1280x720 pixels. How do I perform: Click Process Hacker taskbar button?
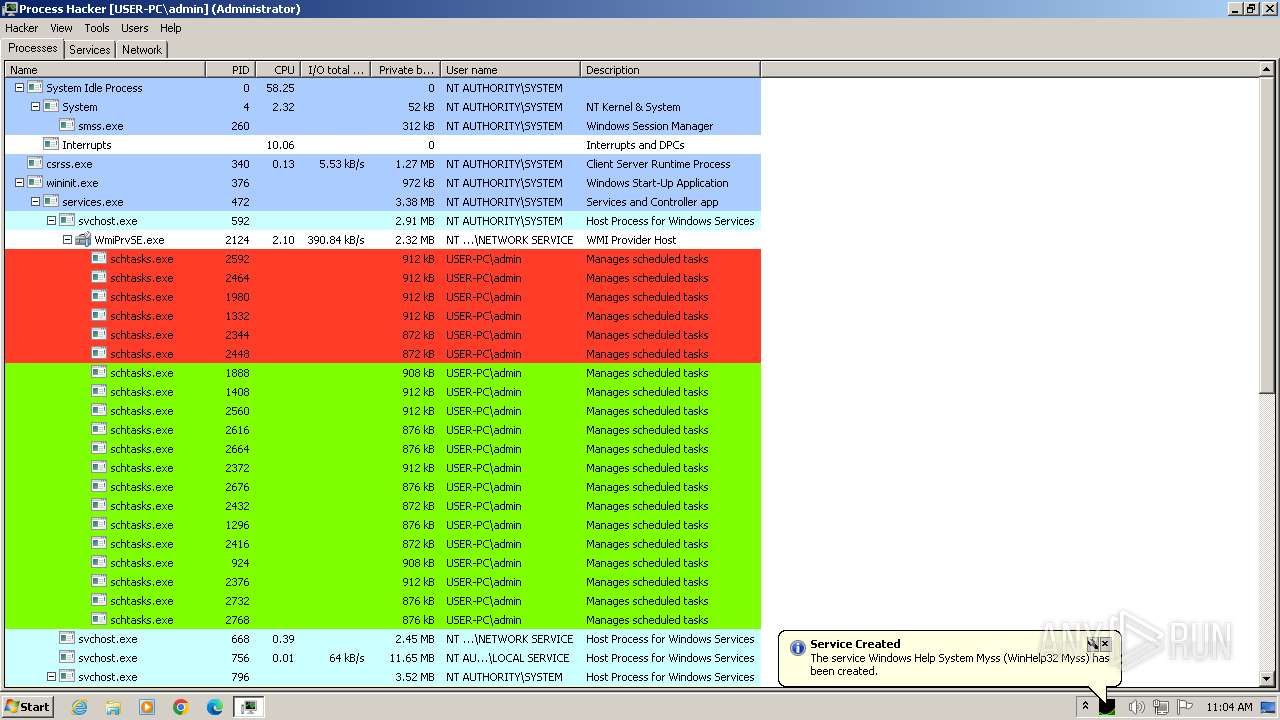249,707
